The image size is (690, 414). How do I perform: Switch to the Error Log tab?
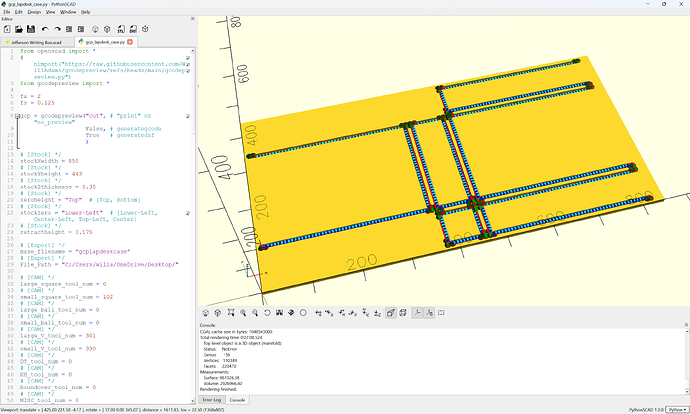pyautogui.click(x=212, y=400)
